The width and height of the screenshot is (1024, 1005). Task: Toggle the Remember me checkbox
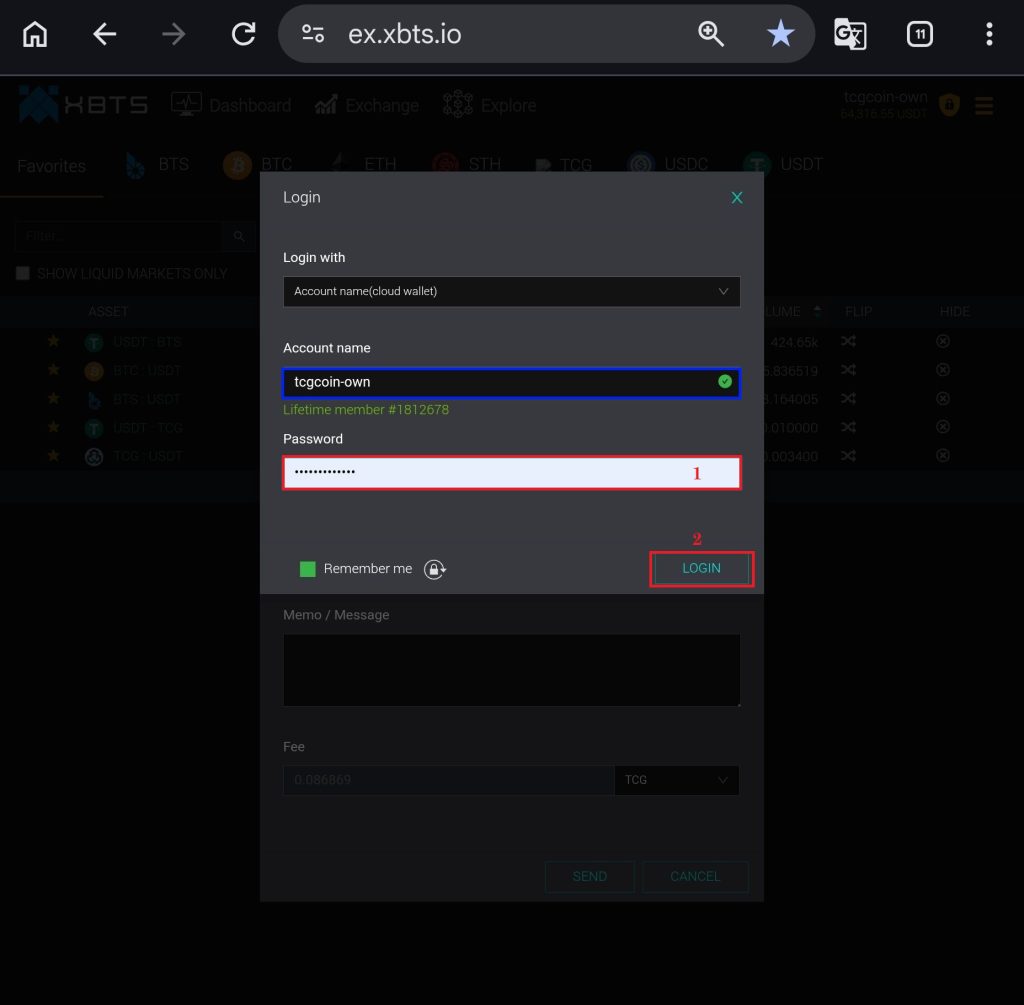coord(308,569)
